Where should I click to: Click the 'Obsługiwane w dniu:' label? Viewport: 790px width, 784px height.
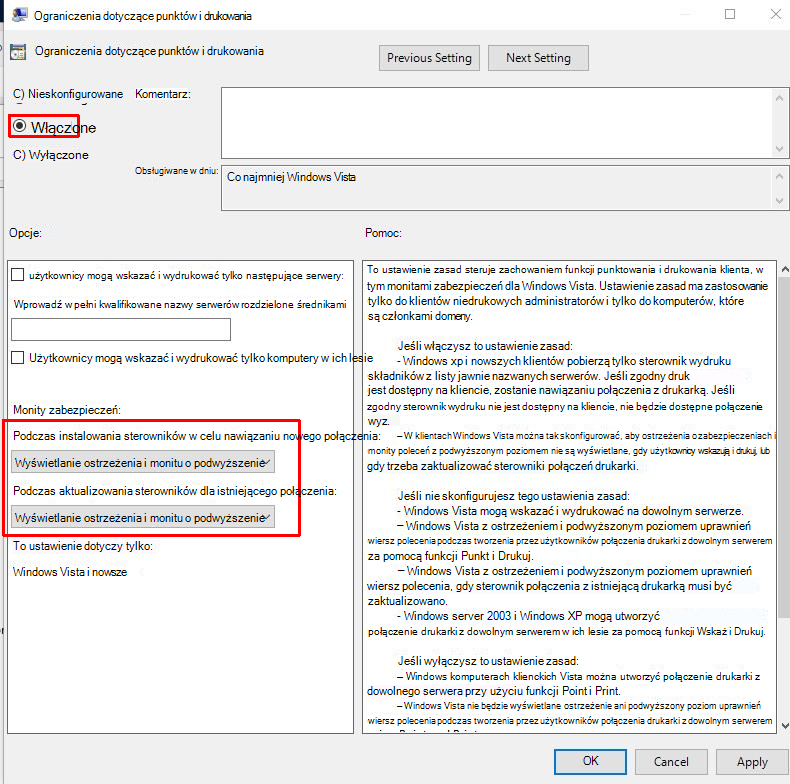[x=176, y=171]
